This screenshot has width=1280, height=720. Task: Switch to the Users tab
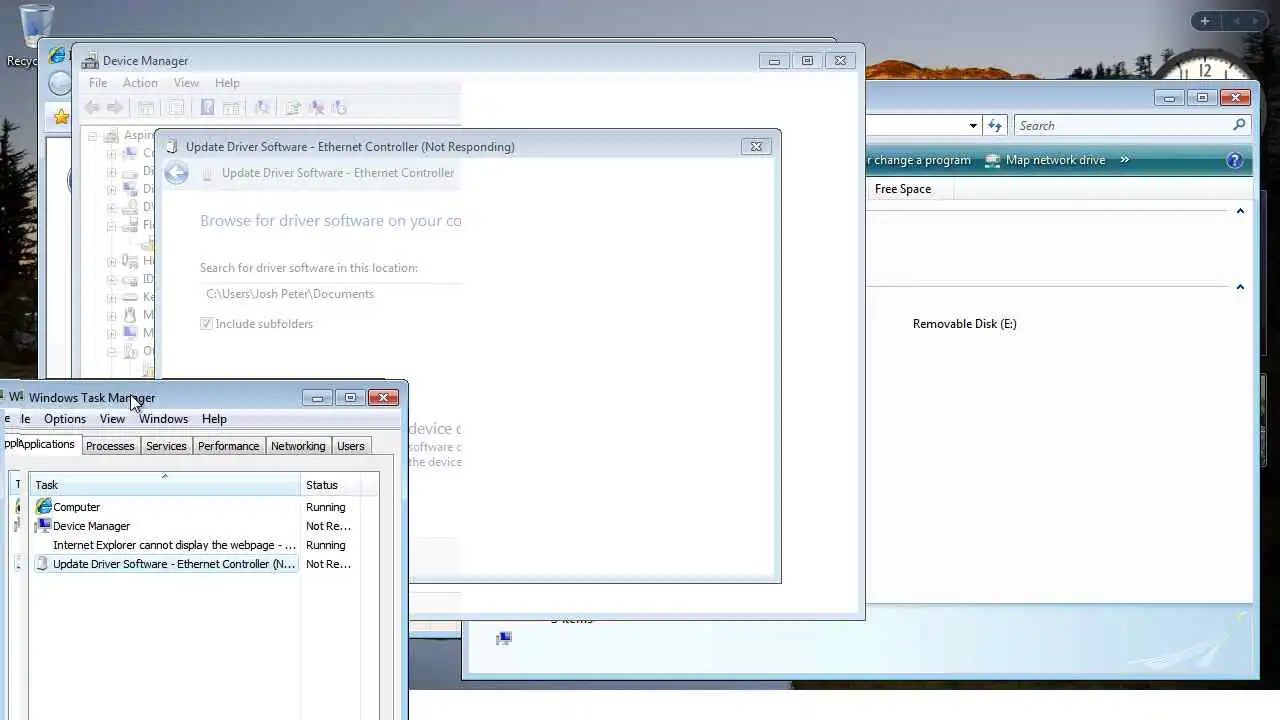point(350,446)
